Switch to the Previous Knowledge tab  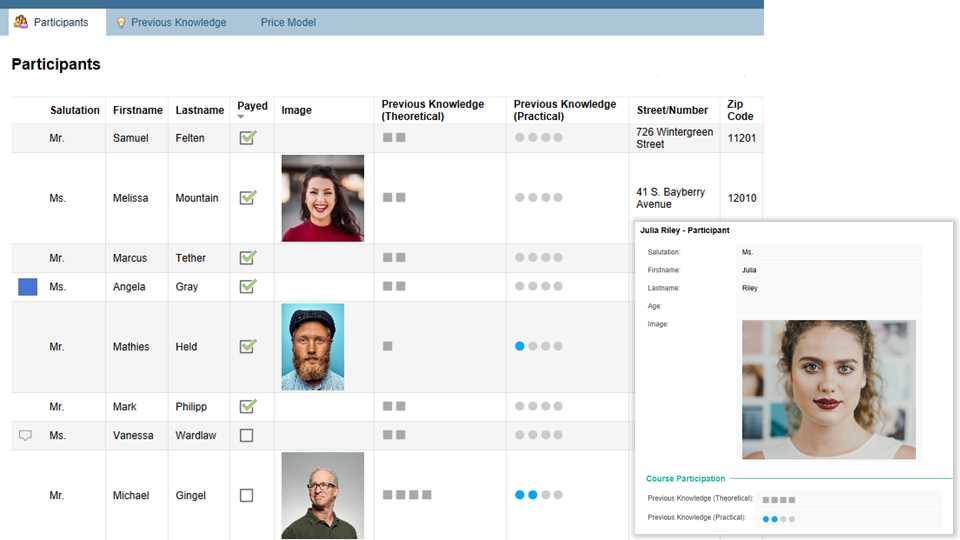[x=178, y=22]
